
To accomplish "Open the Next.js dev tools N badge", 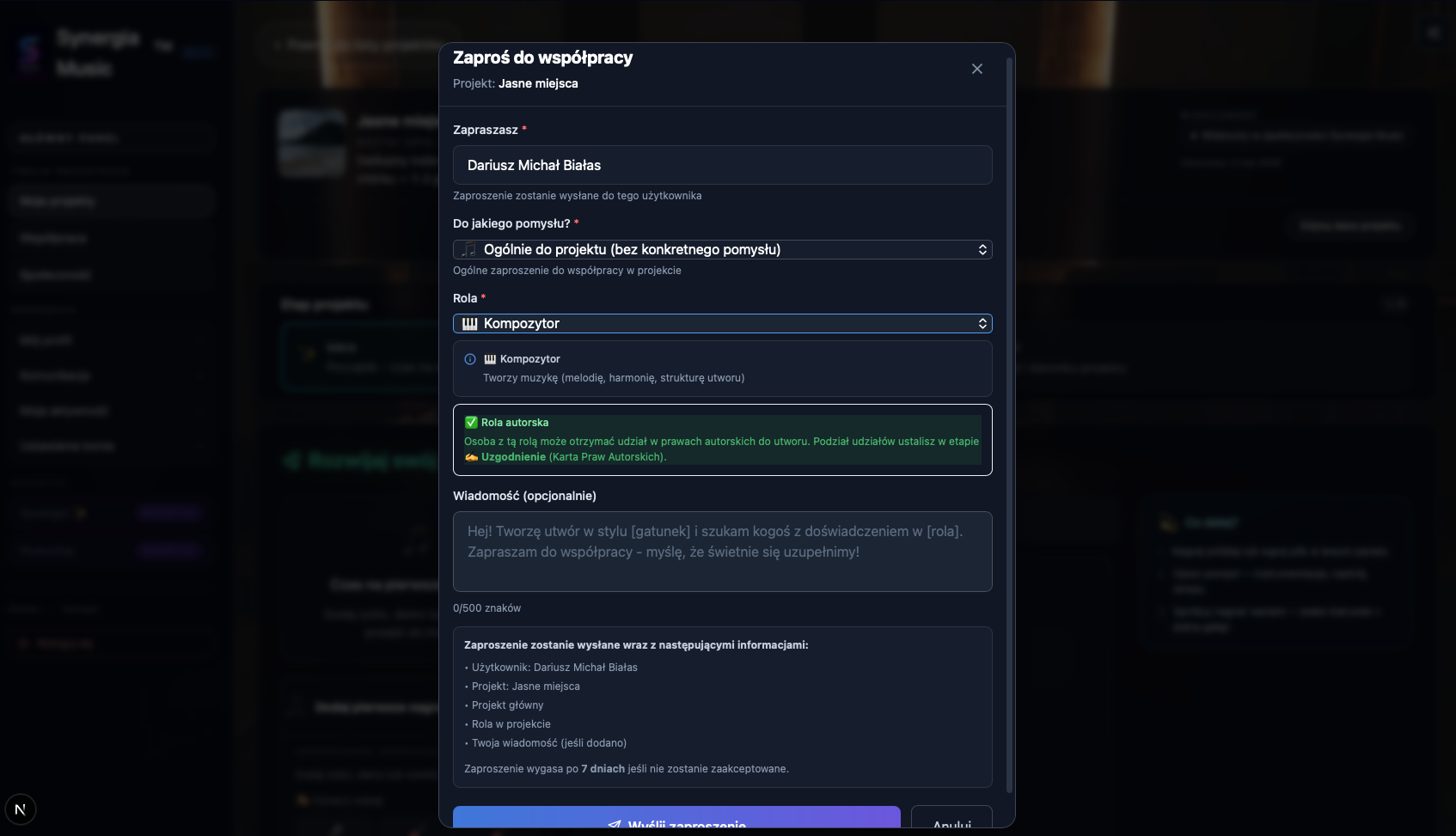I will coord(21,809).
